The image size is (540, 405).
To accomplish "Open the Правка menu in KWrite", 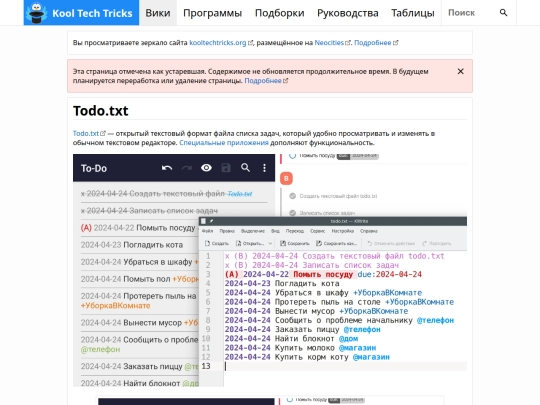I will coord(227,231).
